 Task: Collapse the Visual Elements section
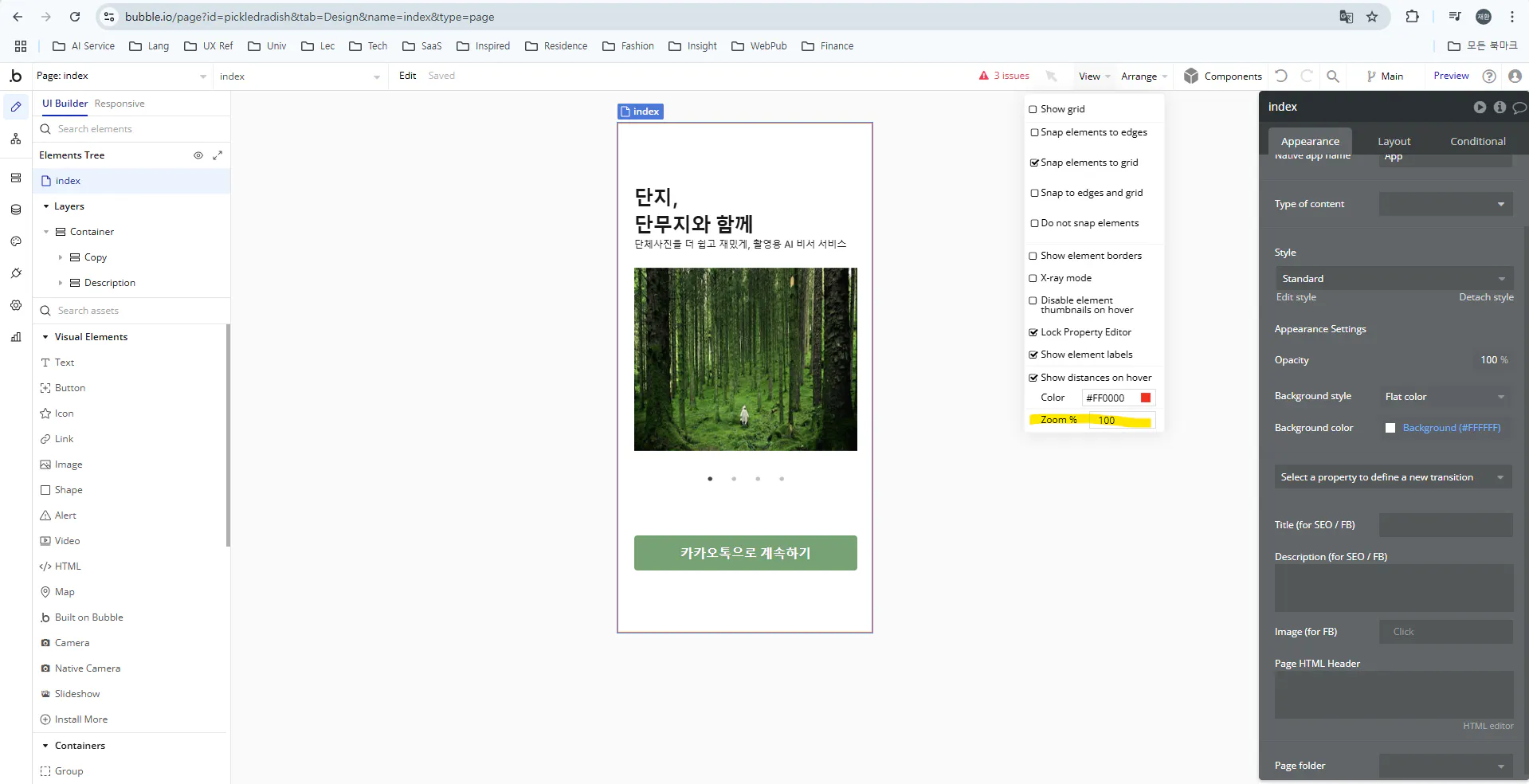click(x=45, y=337)
